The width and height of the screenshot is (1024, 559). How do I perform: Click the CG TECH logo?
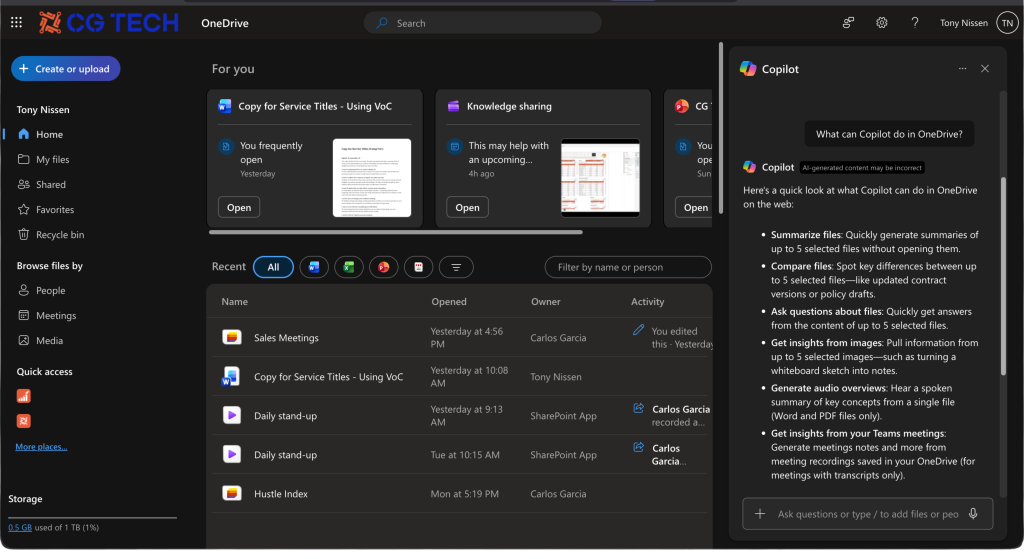pos(108,23)
